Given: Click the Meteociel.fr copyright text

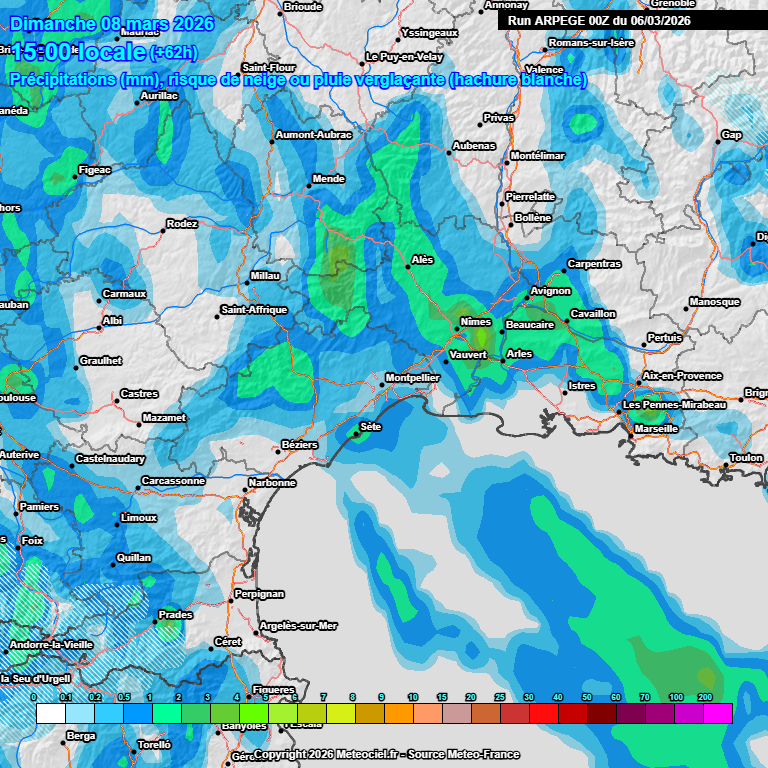Looking at the screenshot, I should pyautogui.click(x=386, y=754).
